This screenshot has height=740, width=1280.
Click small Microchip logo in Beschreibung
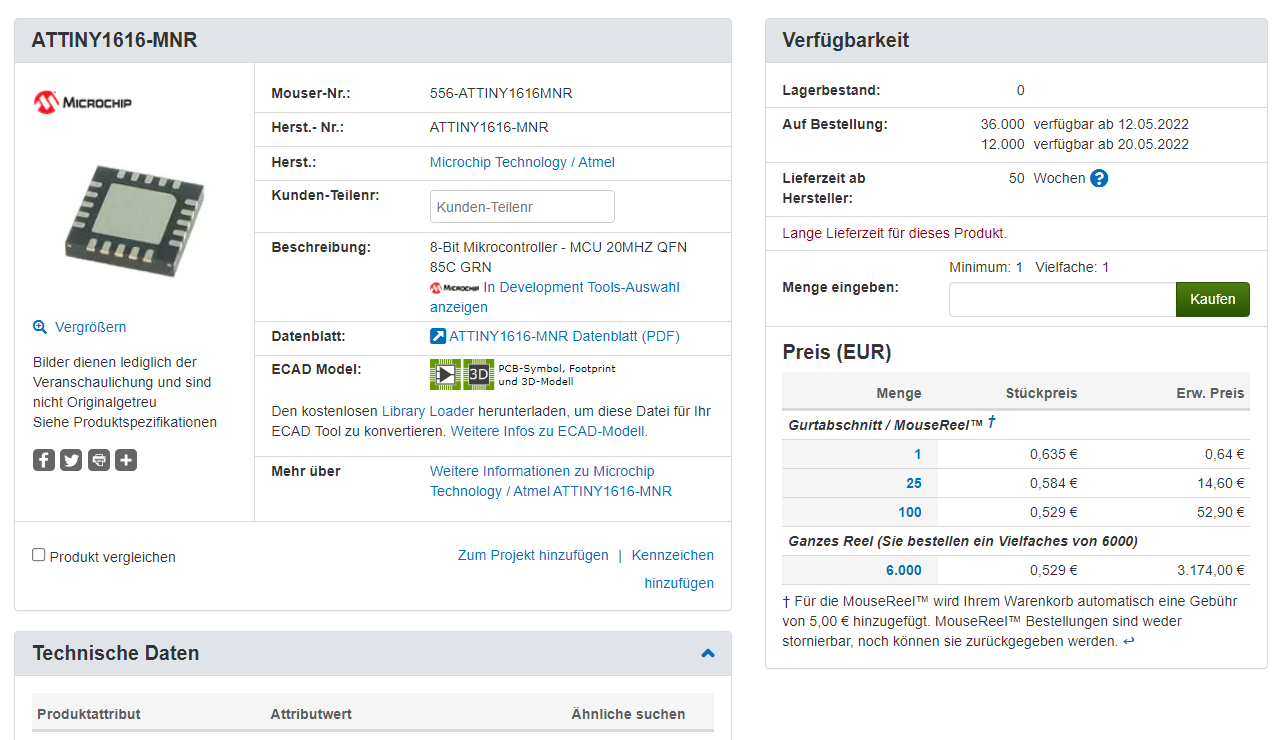click(x=454, y=288)
